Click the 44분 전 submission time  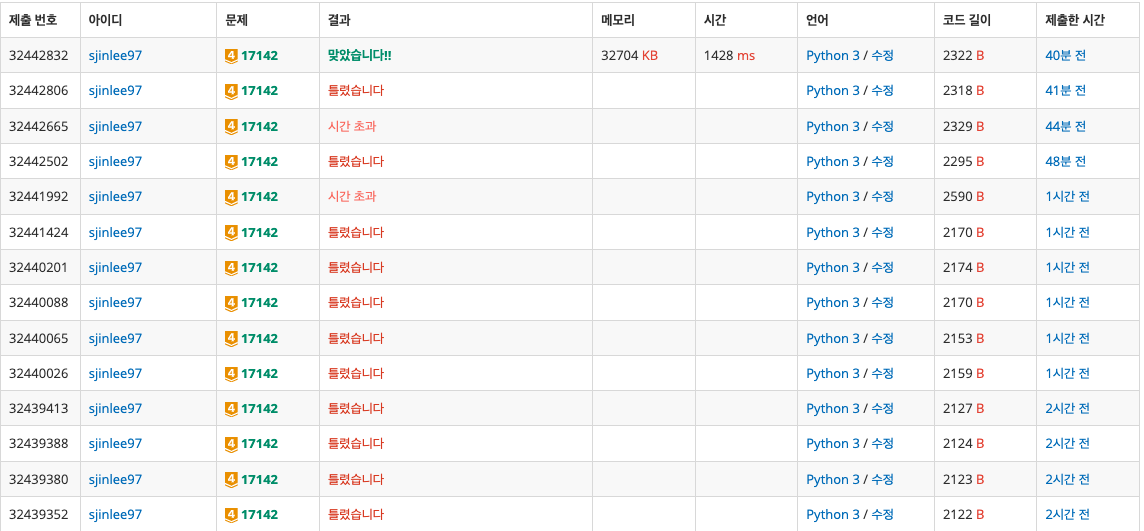[1065, 126]
